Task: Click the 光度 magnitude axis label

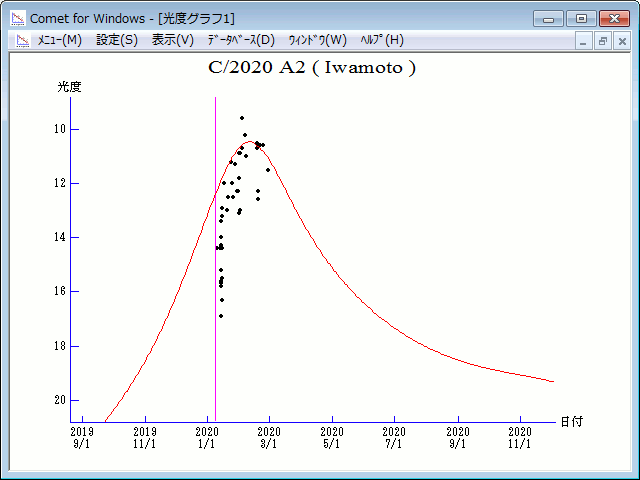Action: pos(69,87)
